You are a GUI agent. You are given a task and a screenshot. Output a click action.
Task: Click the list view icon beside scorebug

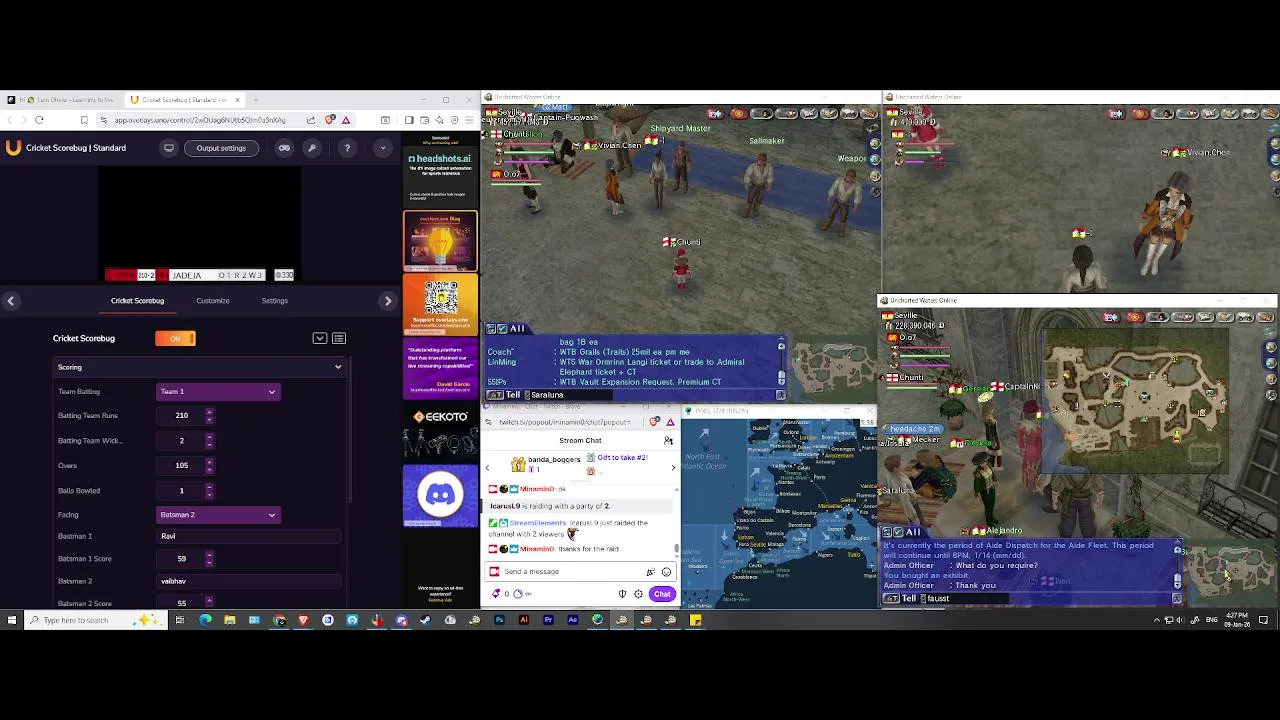[339, 338]
